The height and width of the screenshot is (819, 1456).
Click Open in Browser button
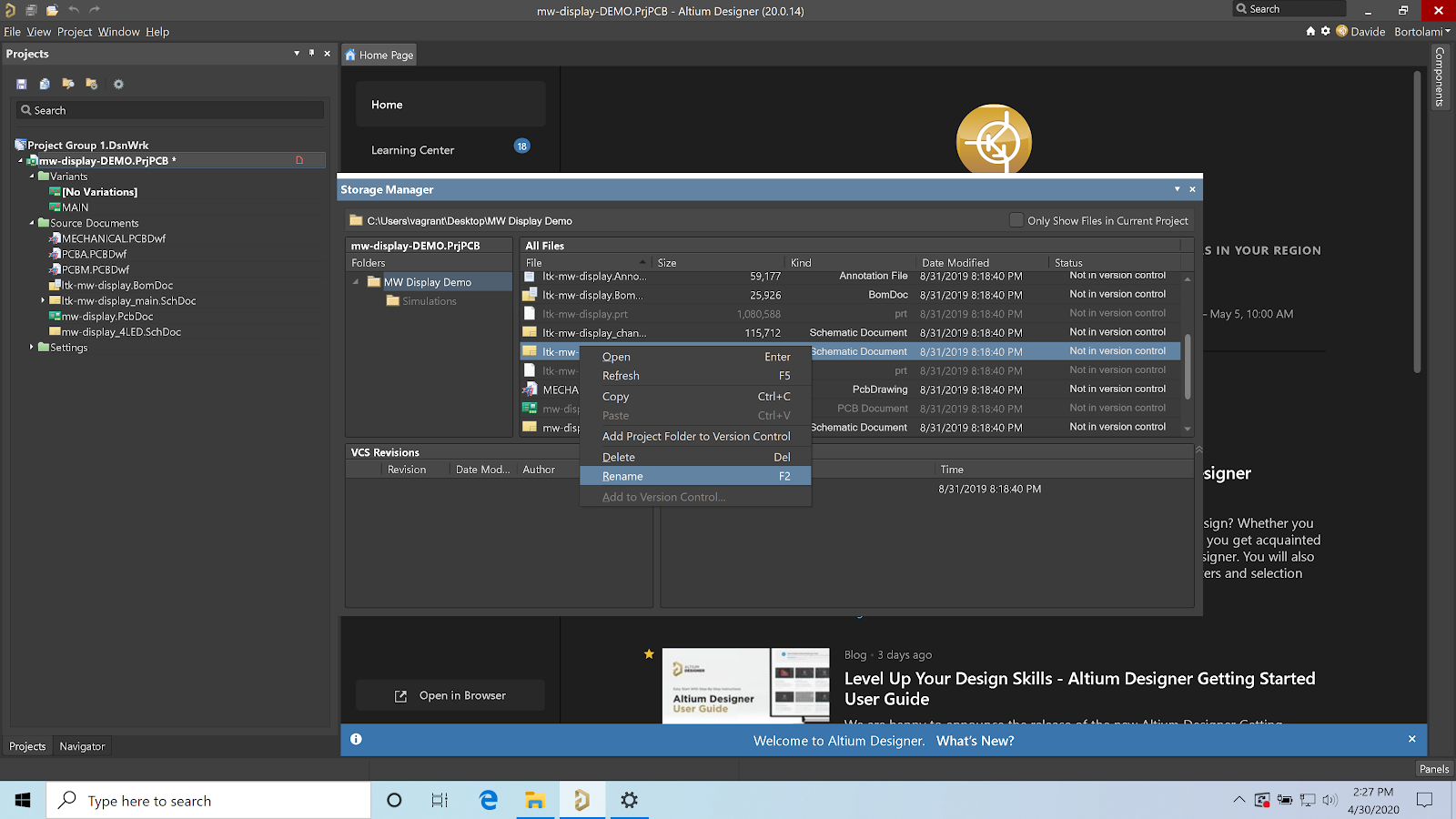click(450, 695)
